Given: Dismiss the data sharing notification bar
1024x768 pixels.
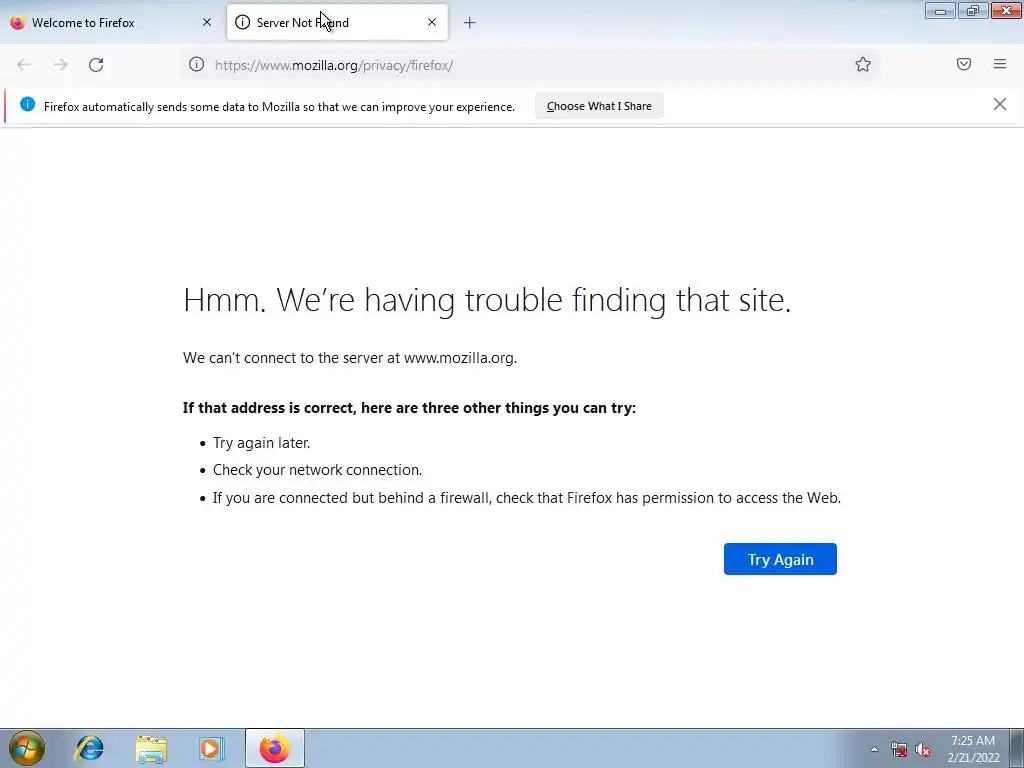Looking at the screenshot, I should coord(999,104).
